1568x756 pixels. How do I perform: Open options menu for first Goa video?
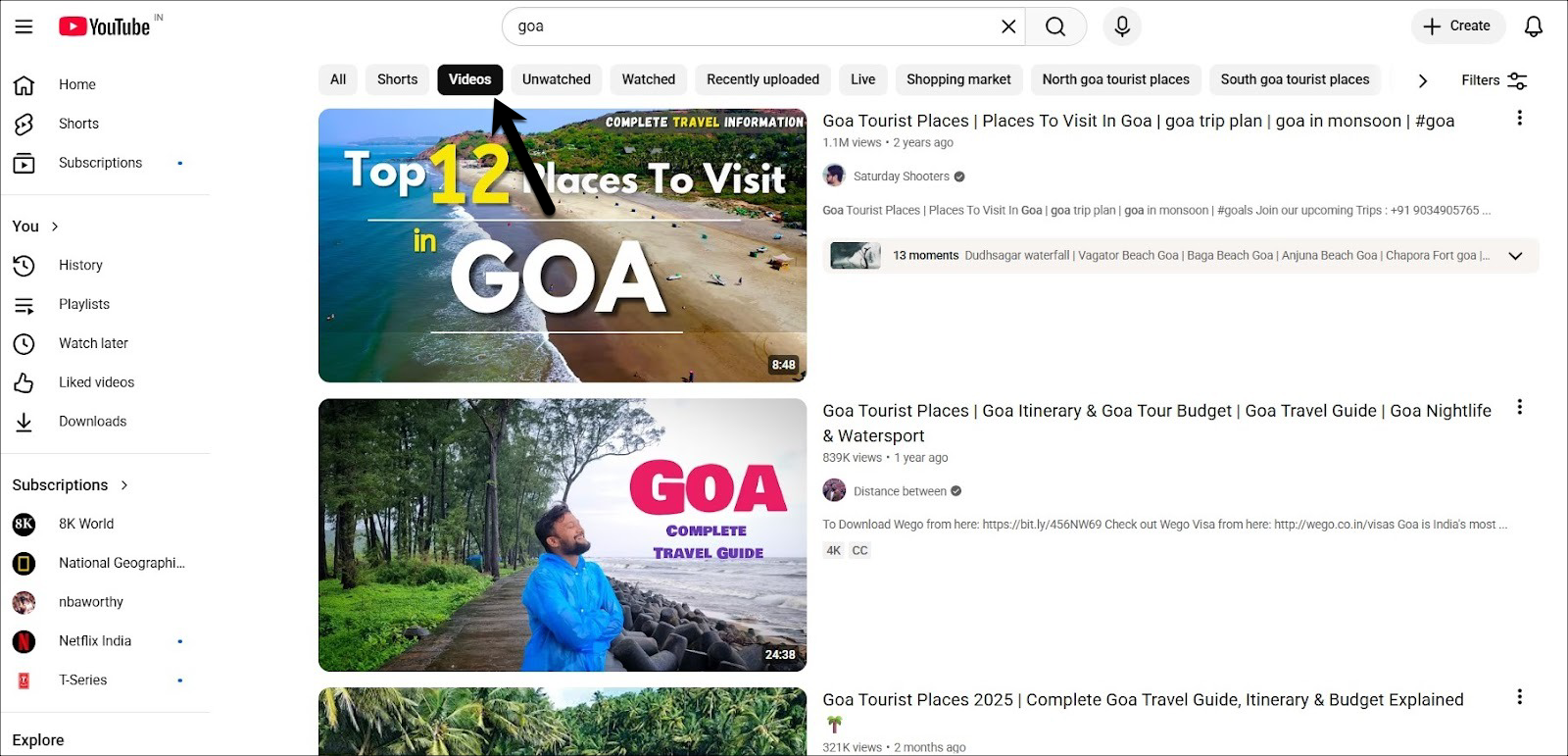coord(1519,118)
